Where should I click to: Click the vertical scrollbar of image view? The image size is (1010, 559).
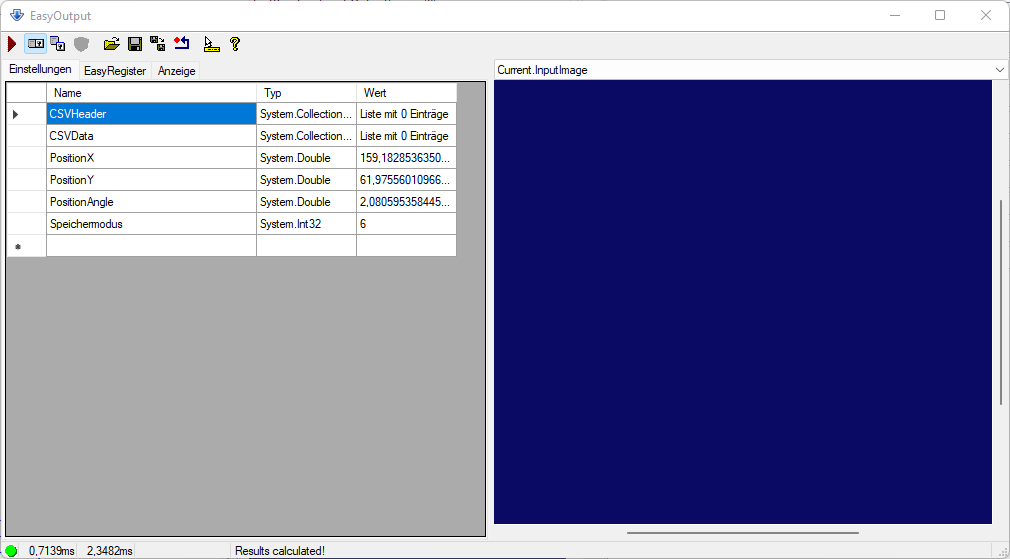pyautogui.click(x=1001, y=302)
